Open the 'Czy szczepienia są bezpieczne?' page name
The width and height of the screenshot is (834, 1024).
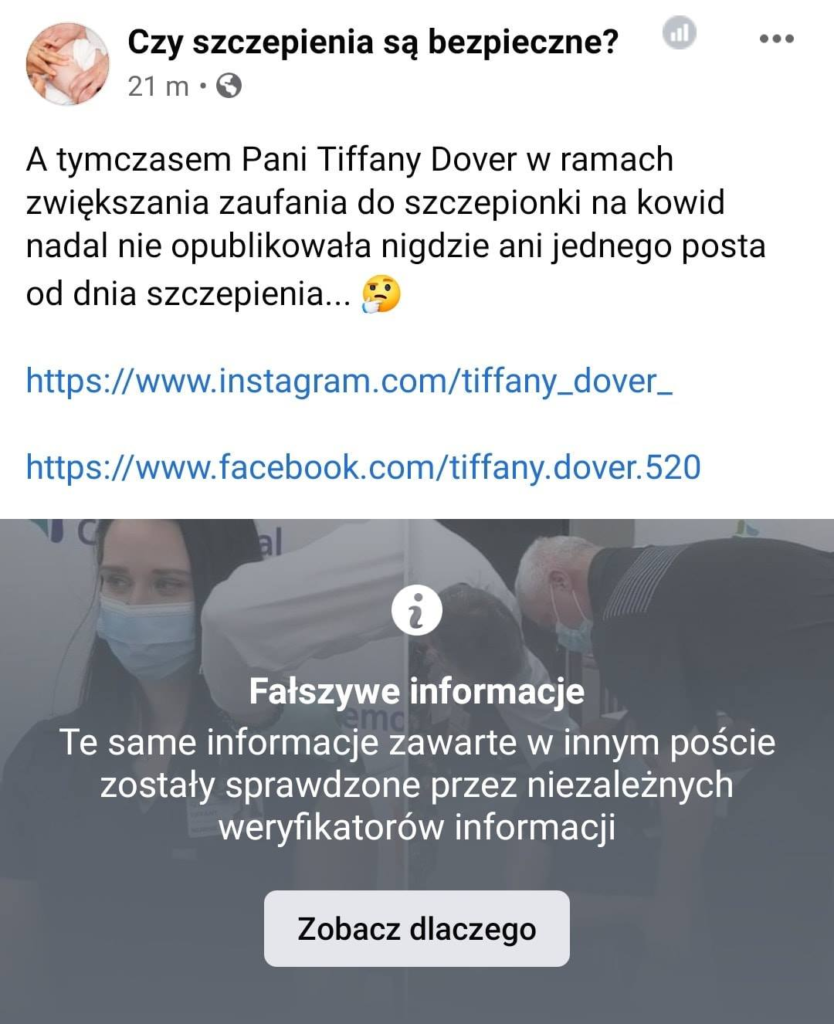(x=372, y=42)
